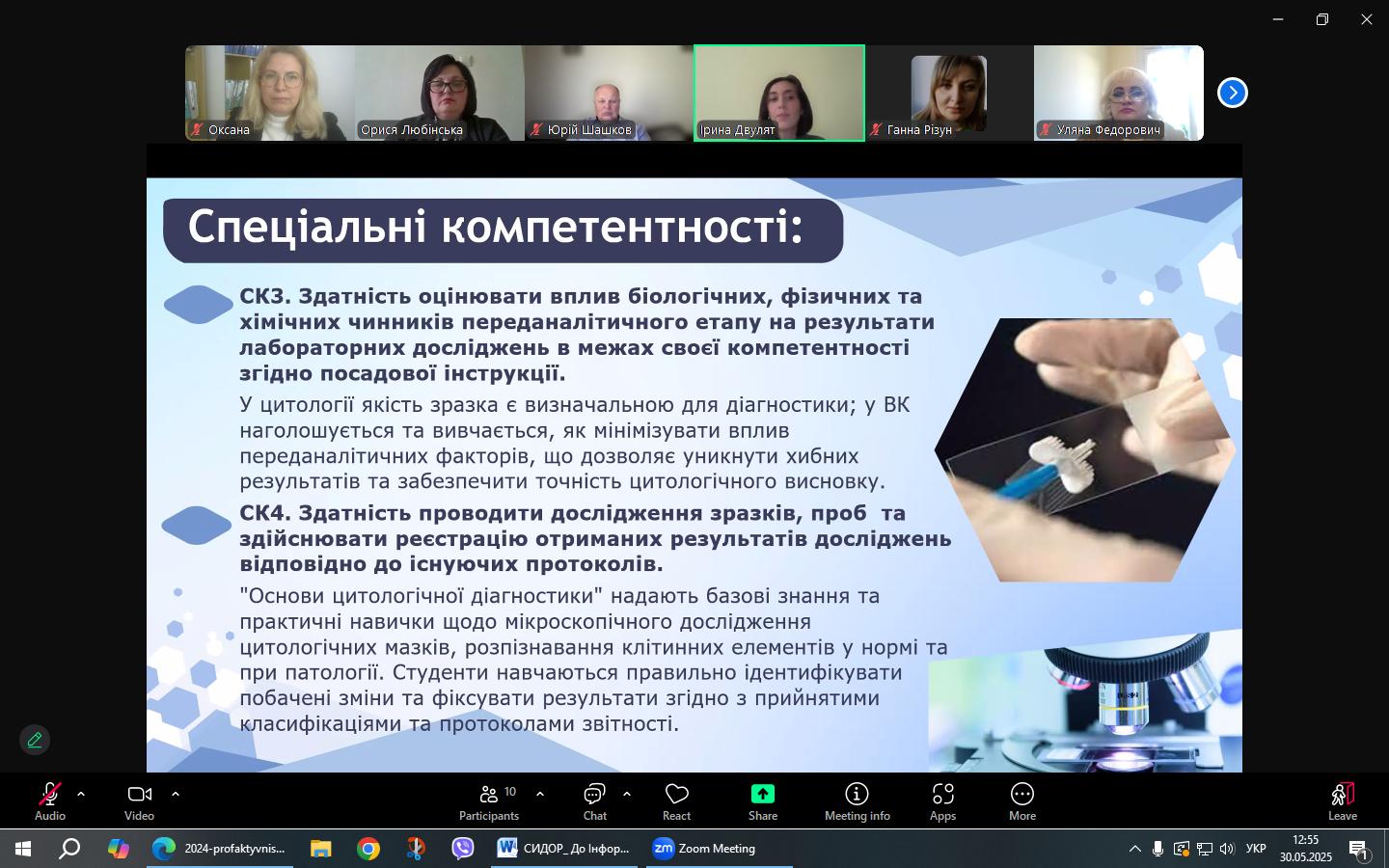1389x868 pixels.
Task: Open File Explorer from the taskbar
Action: [x=320, y=849]
